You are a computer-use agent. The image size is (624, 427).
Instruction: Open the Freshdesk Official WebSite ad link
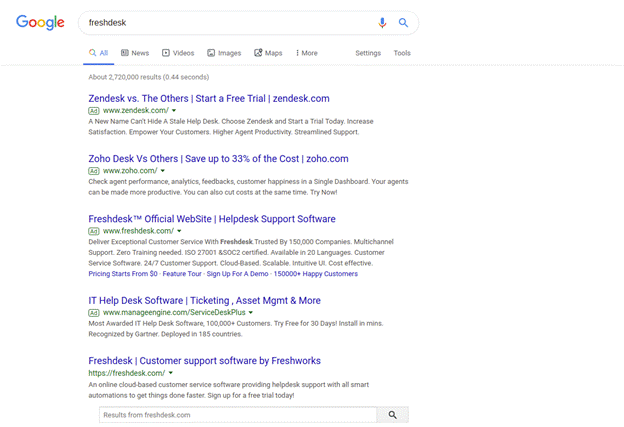pos(212,219)
